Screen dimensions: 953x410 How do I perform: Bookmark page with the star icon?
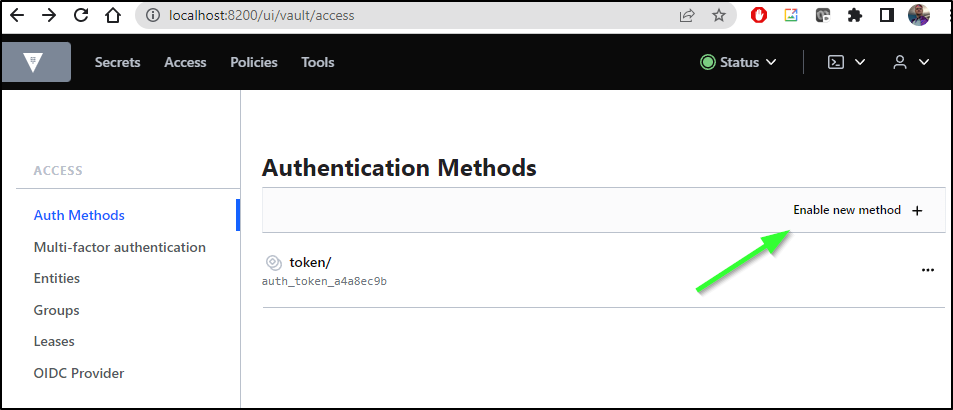point(719,15)
